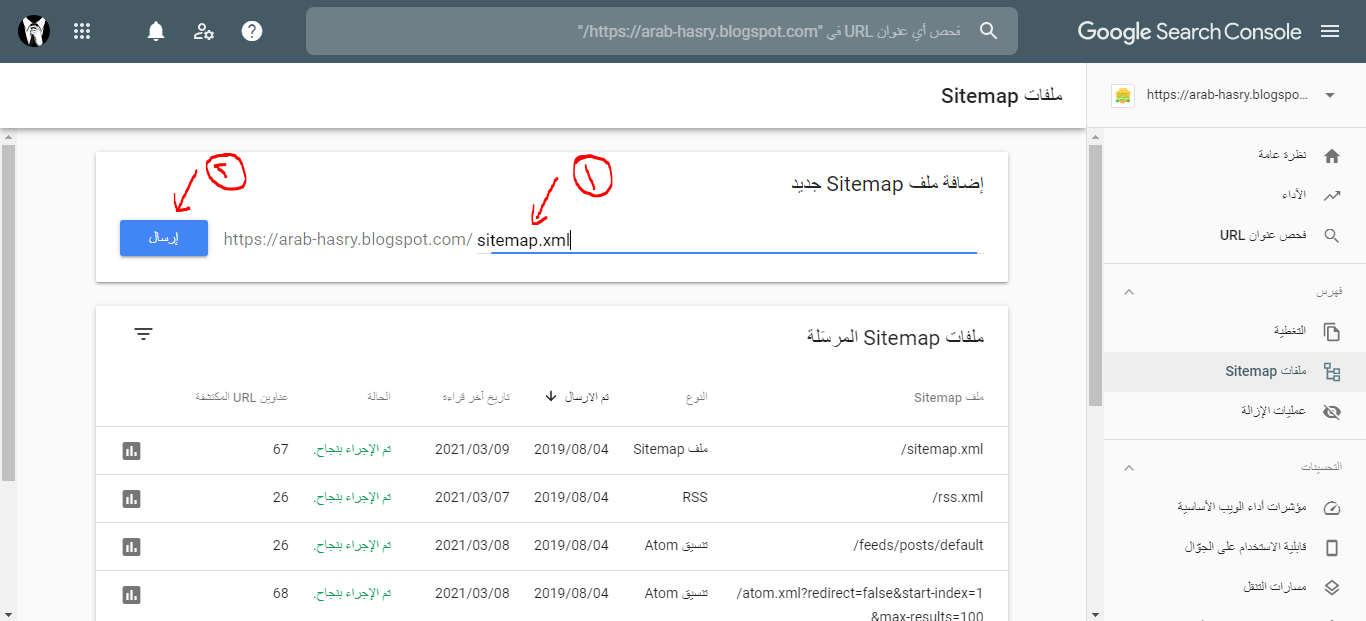This screenshot has width=1366, height=621.
Task: Click the Google Search Console logo
Action: [1190, 31]
